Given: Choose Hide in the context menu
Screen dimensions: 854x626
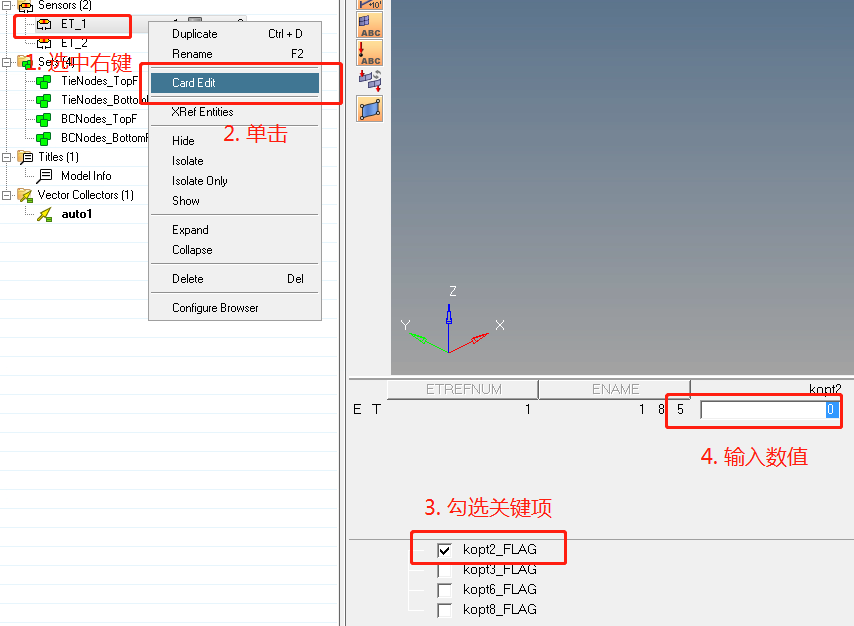Looking at the screenshot, I should pos(235,141).
